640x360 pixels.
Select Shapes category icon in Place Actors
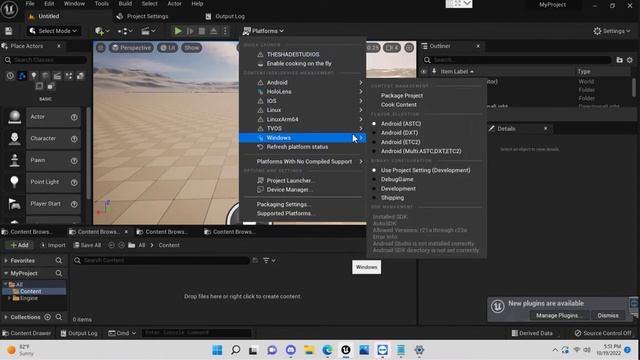point(45,76)
